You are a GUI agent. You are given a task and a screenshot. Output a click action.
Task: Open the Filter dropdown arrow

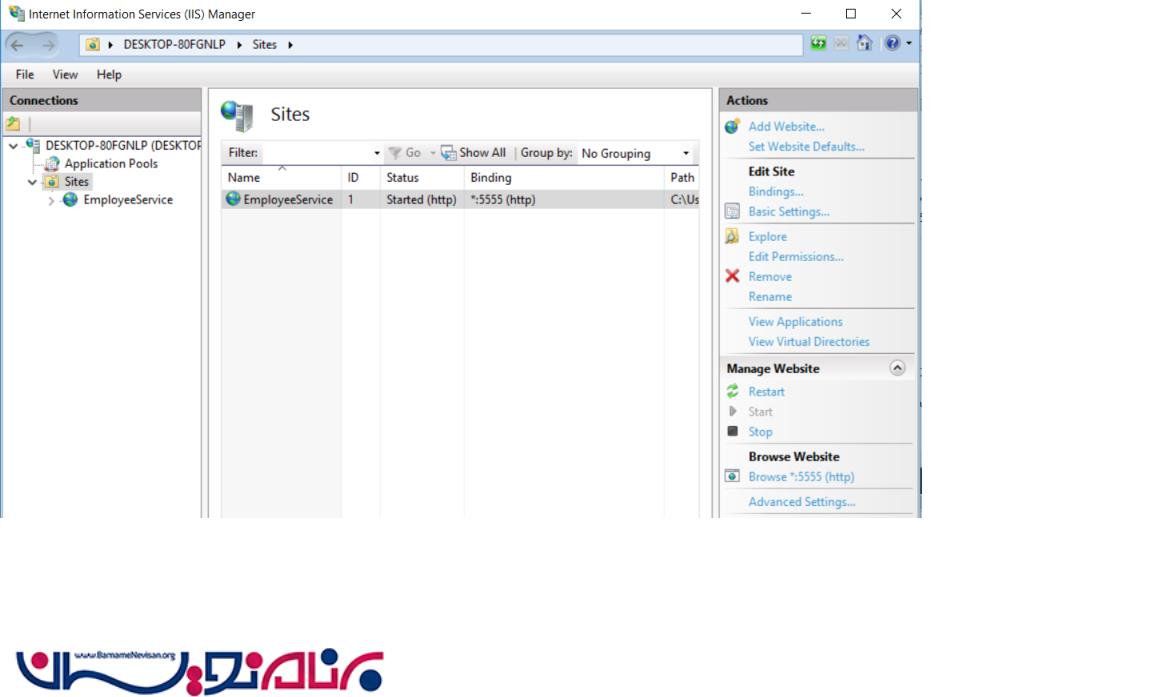[376, 154]
